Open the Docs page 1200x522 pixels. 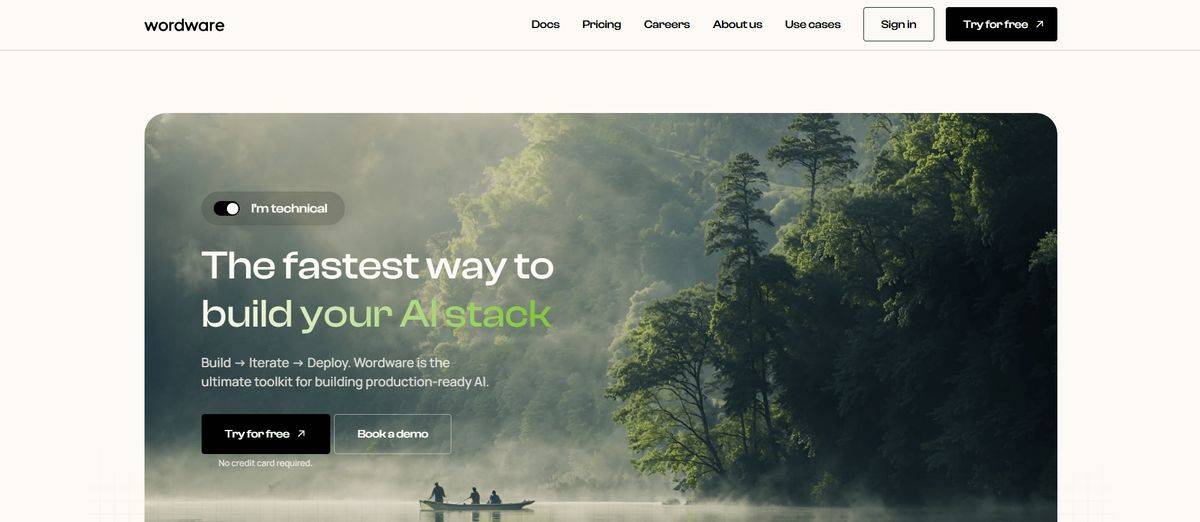click(x=545, y=24)
